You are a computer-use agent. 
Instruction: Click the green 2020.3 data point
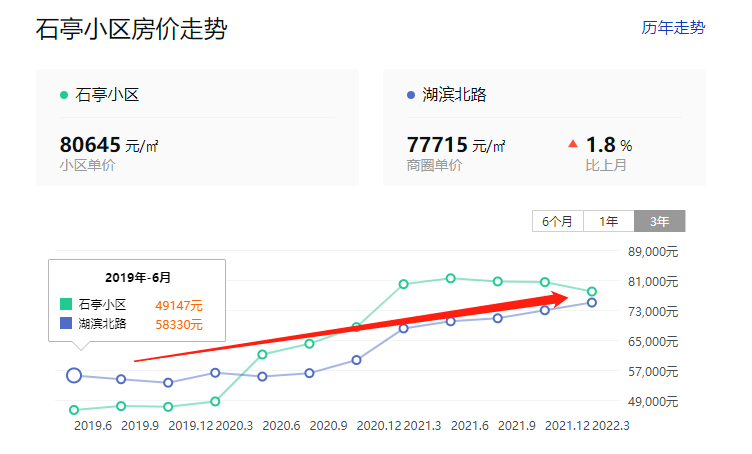point(215,401)
